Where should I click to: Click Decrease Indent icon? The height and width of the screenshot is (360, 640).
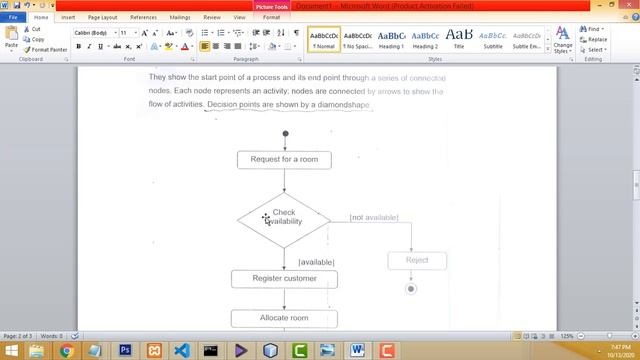pyautogui.click(x=256, y=33)
